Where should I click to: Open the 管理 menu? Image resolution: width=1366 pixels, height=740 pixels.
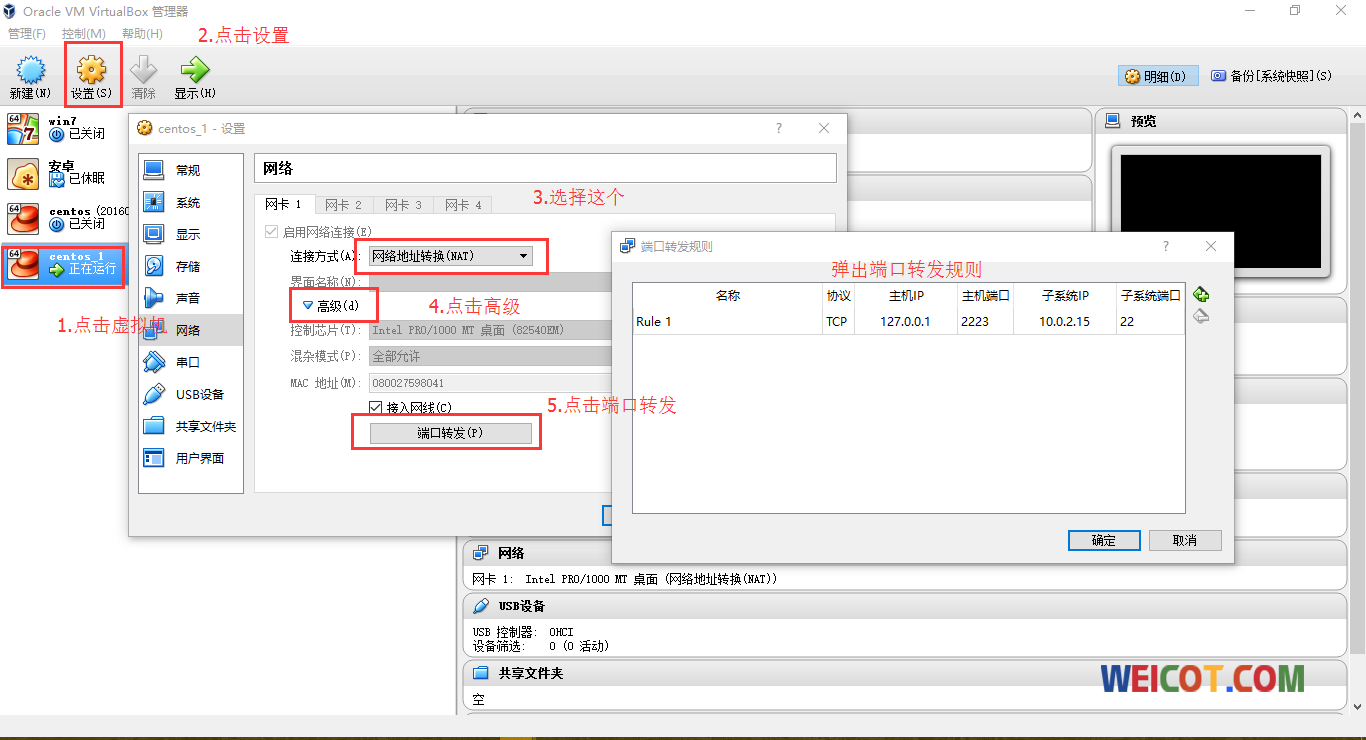(27, 34)
